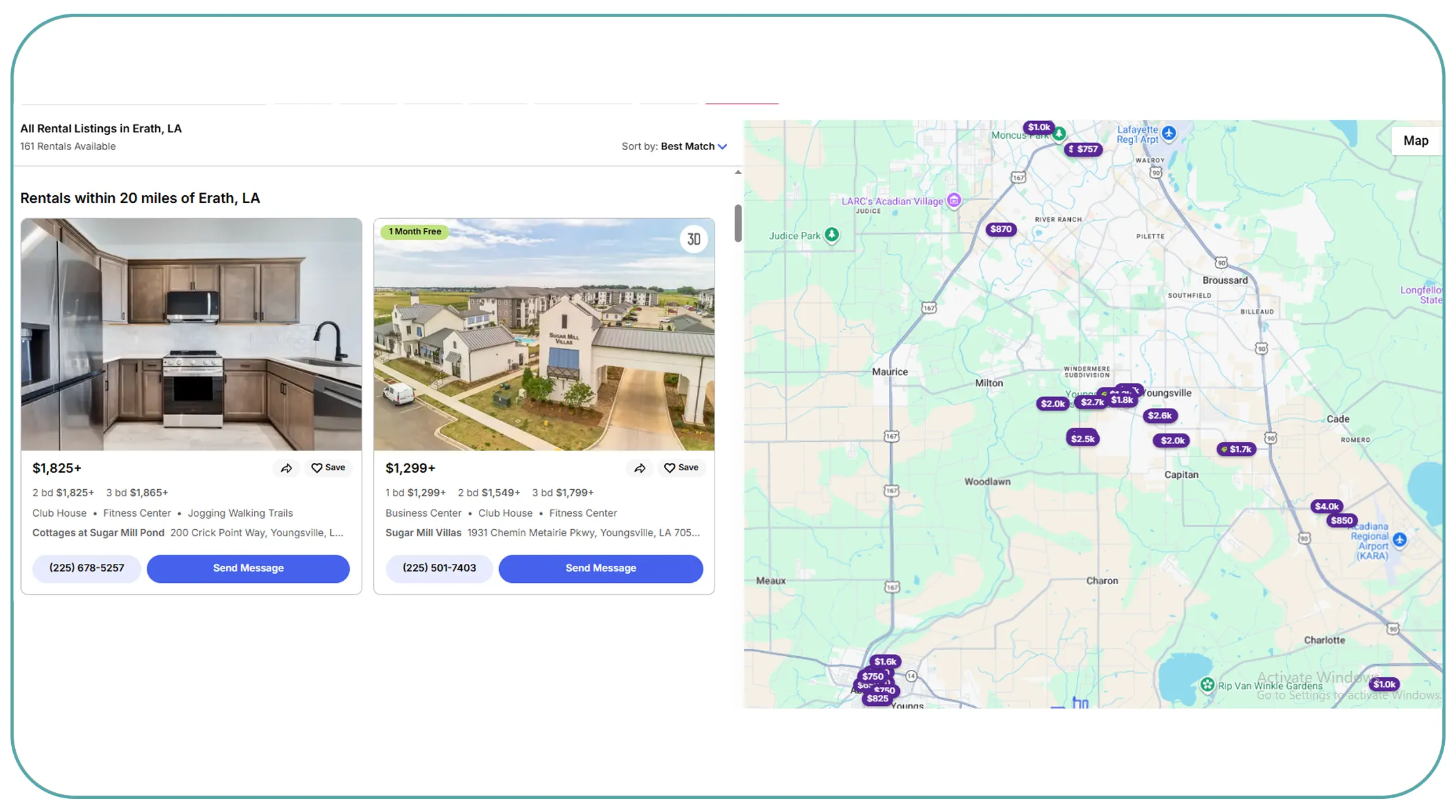1456x812 pixels.
Task: Click the $1.0k marker near Rip Van Winkle Gardens
Action: tap(1384, 684)
